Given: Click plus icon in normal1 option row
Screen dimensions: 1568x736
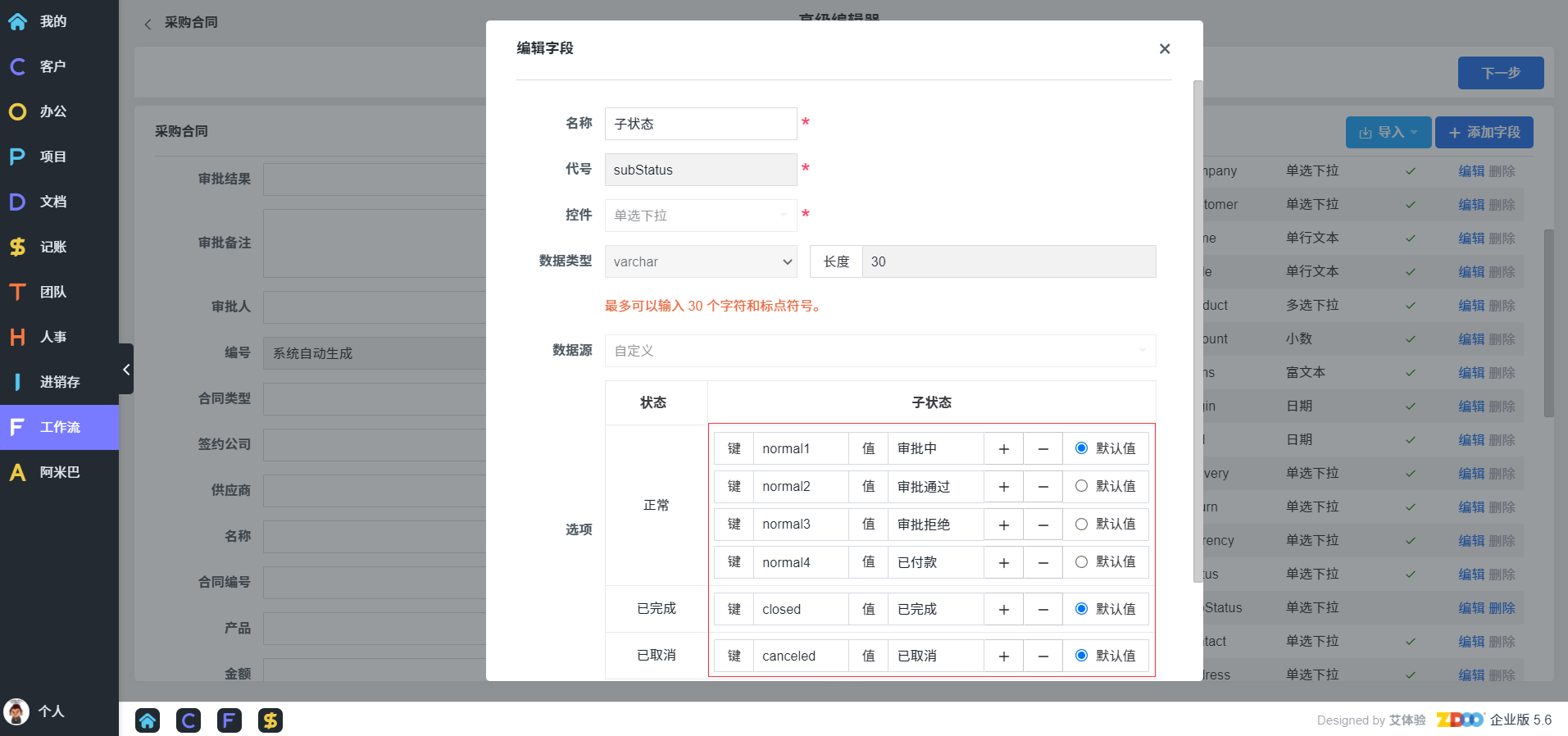Looking at the screenshot, I should (x=1003, y=449).
